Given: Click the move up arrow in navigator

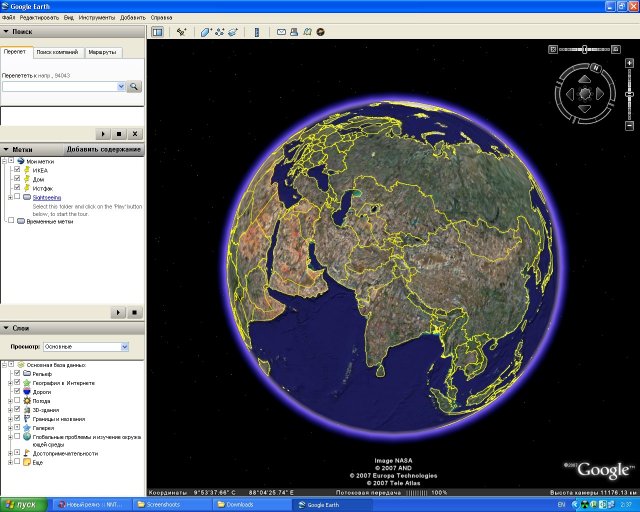Looking at the screenshot, I should click(x=584, y=79).
